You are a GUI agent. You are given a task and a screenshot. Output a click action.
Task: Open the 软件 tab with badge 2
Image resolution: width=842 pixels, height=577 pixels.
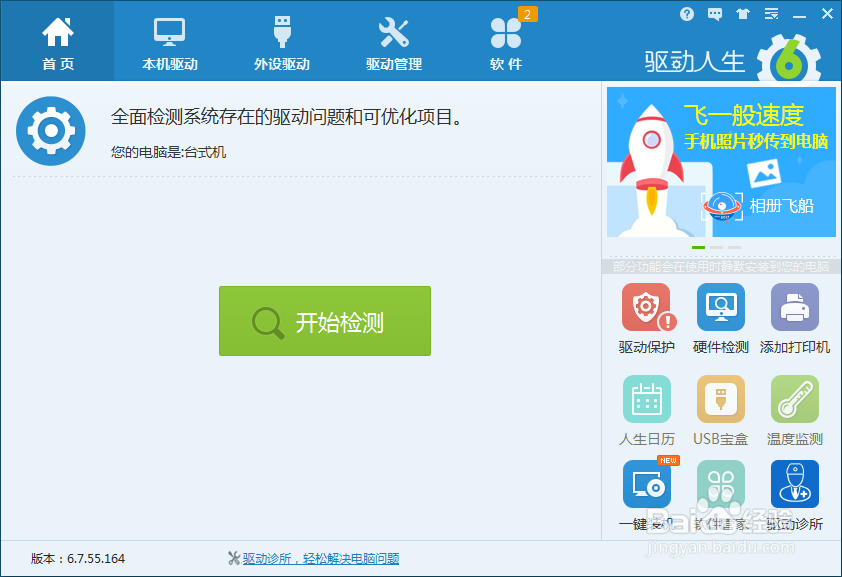tap(507, 40)
